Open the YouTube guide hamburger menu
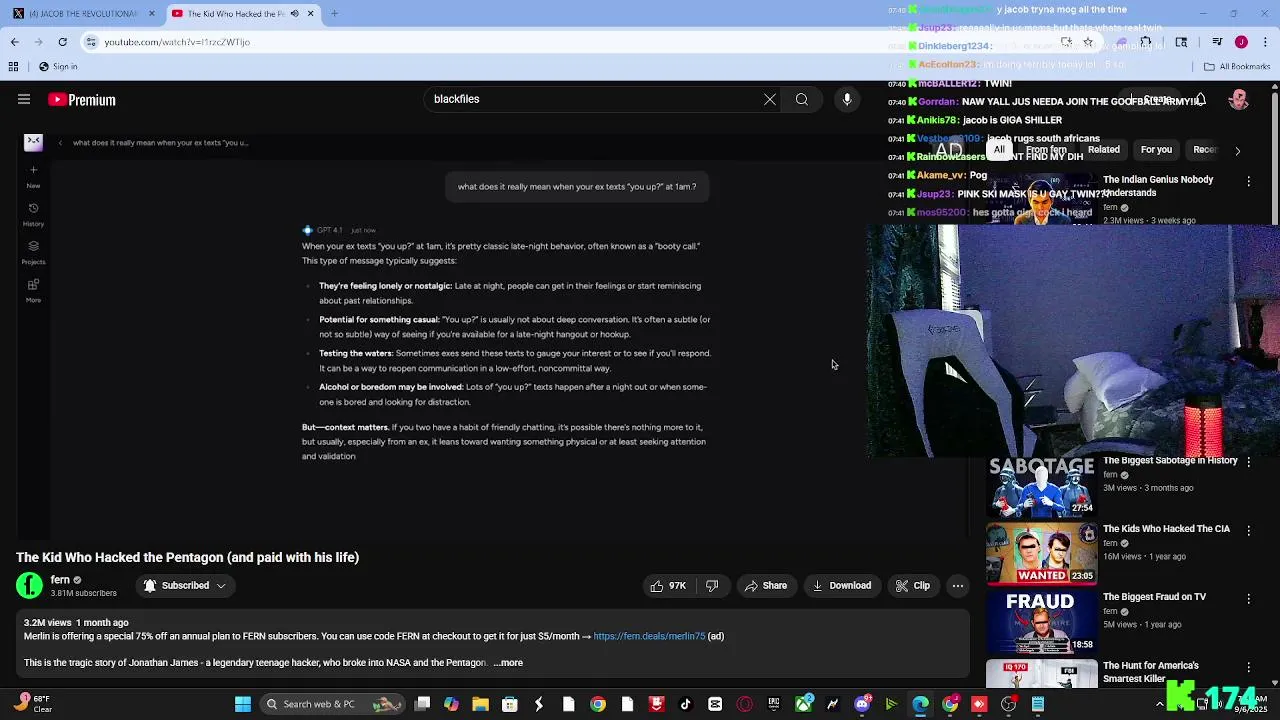This screenshot has height=720, width=1280. click(x=24, y=99)
